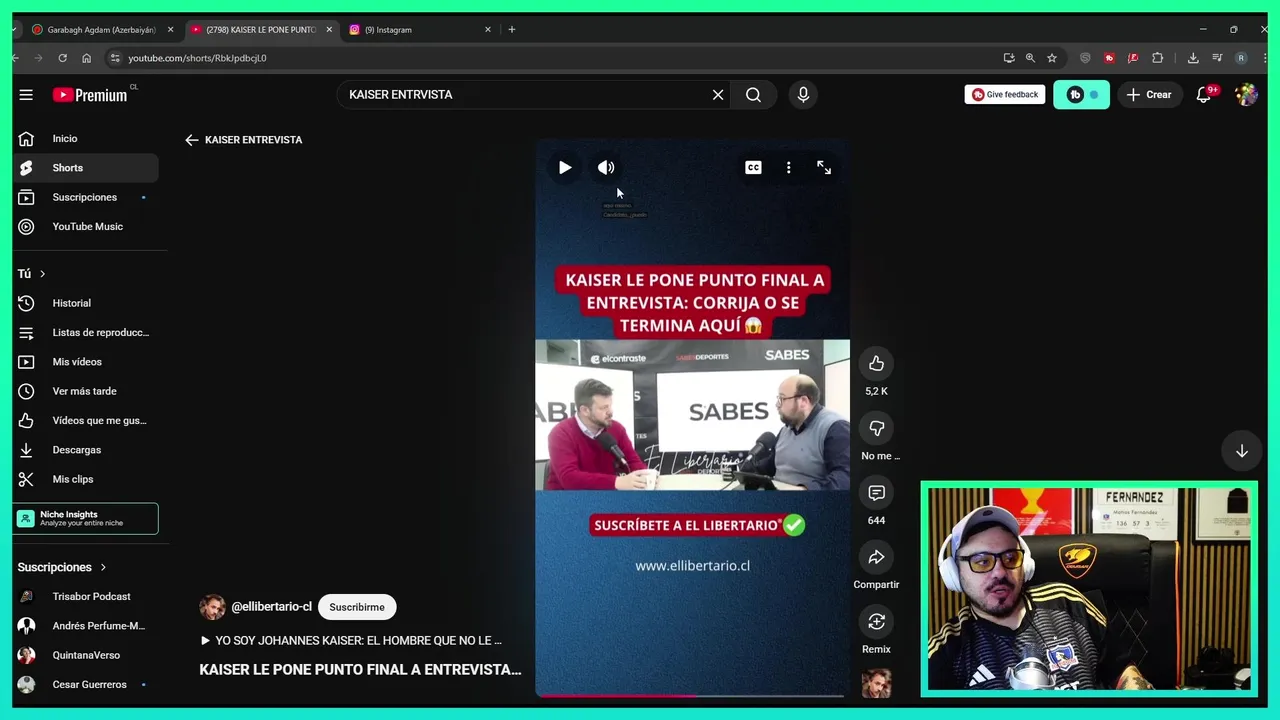Open the Niche Insights panel
Screen dimensions: 1280x720
(86, 518)
